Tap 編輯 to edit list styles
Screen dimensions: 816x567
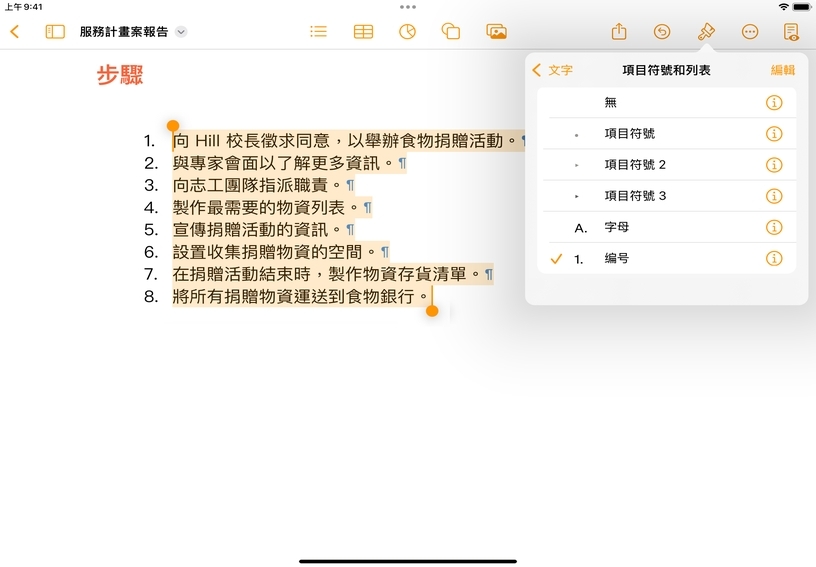tap(782, 71)
